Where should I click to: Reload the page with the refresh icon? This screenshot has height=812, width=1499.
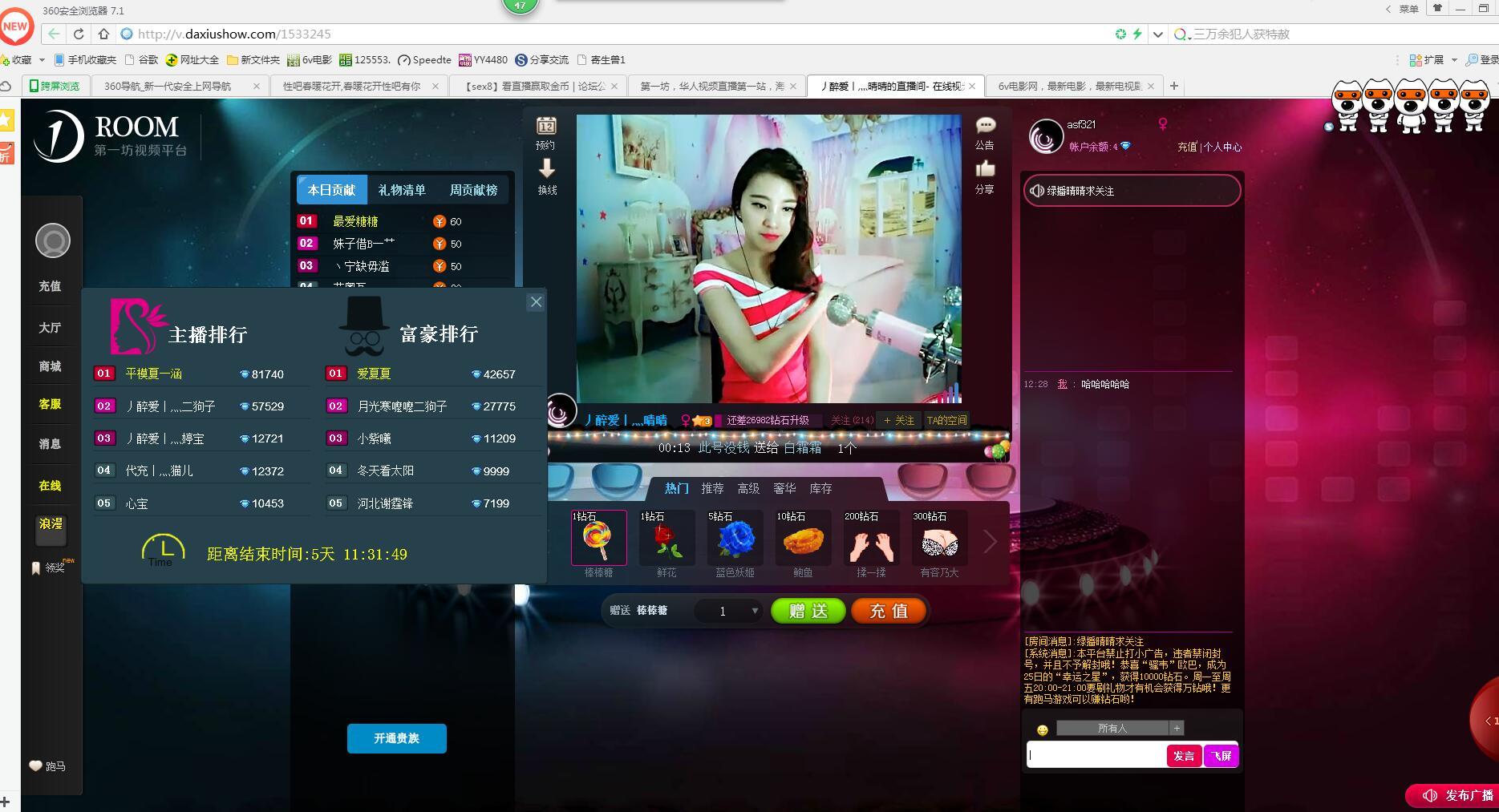79,34
